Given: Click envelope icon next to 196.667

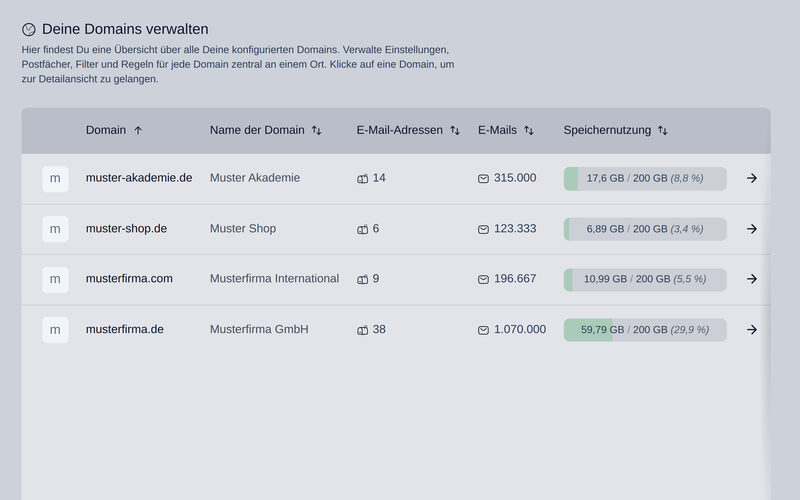Looking at the screenshot, I should point(483,280).
